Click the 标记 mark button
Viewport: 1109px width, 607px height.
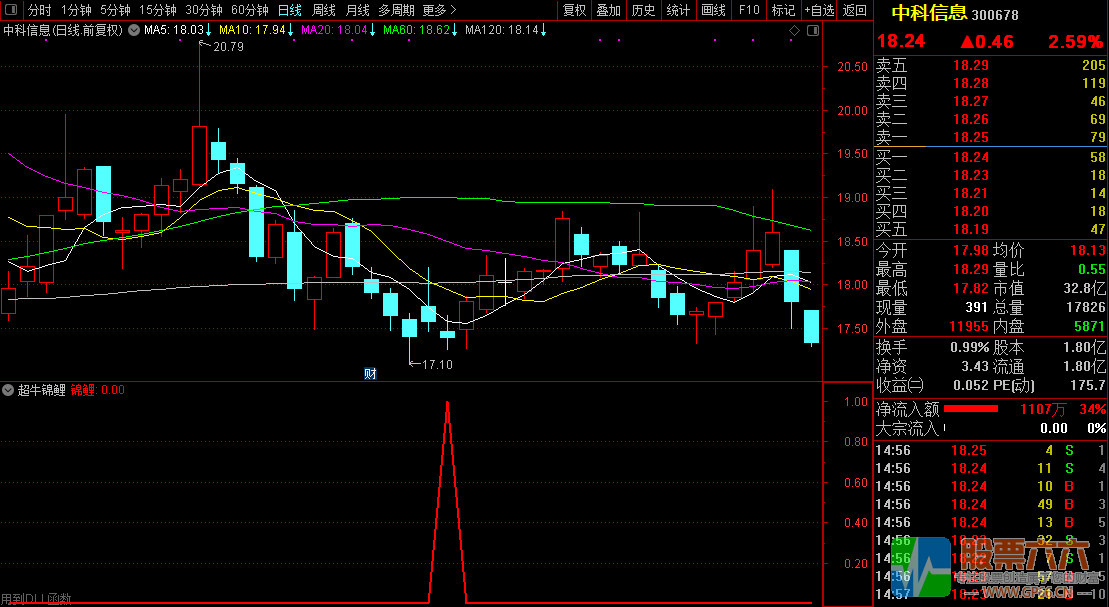tap(783, 10)
